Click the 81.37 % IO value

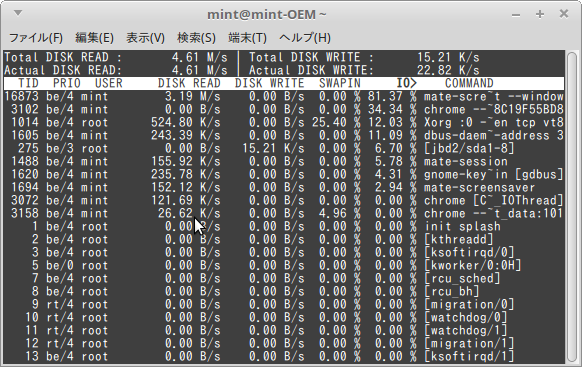point(392,96)
